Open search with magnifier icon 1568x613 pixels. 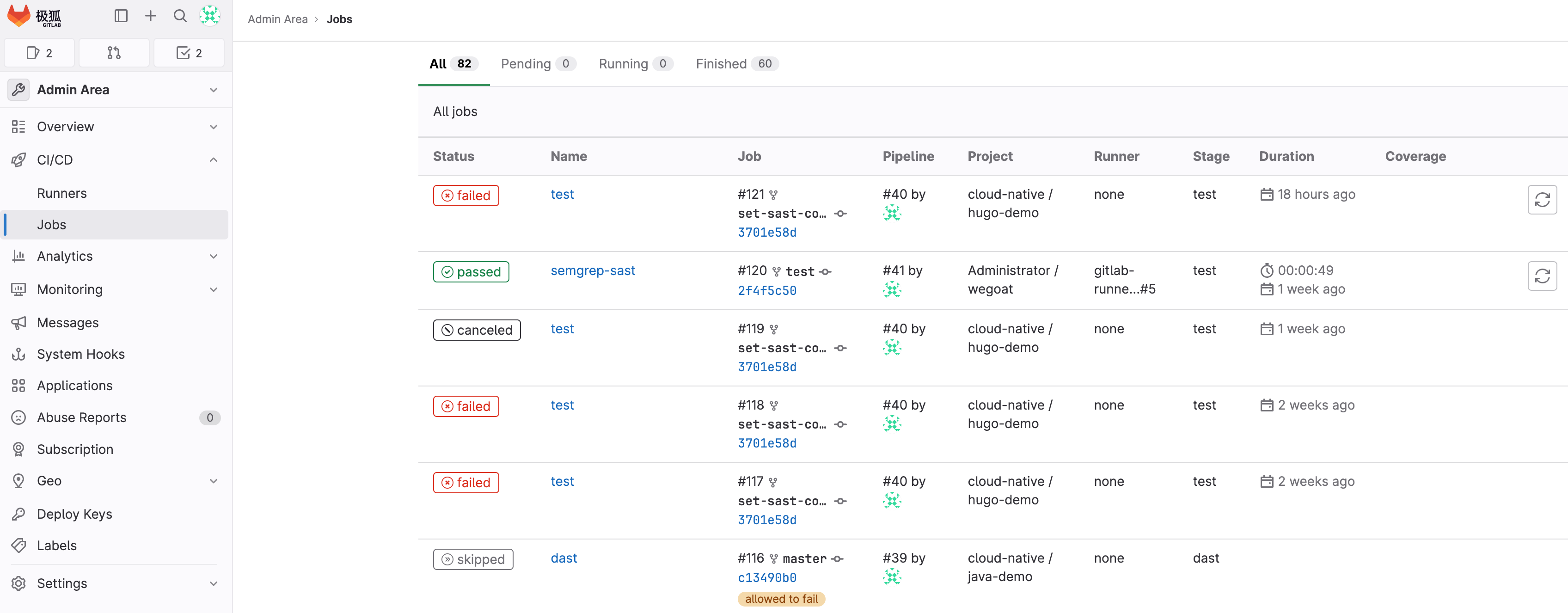point(180,16)
